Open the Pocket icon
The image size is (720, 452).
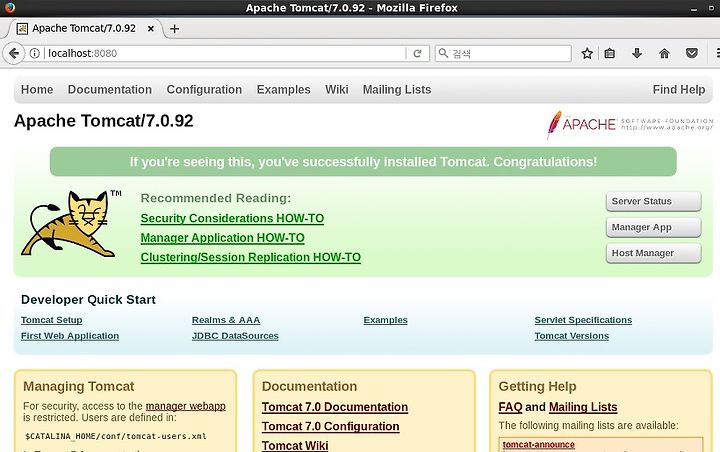tap(692, 53)
